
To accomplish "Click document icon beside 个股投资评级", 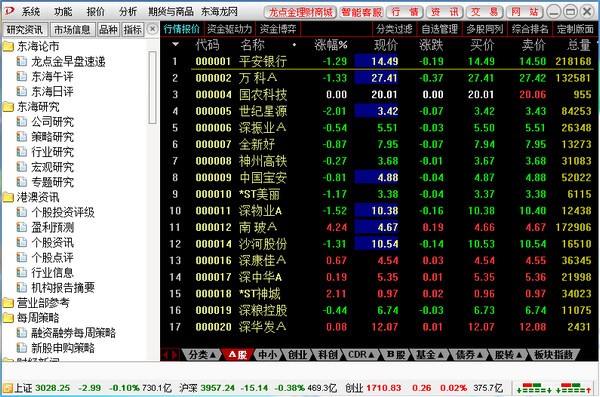I will [22, 212].
